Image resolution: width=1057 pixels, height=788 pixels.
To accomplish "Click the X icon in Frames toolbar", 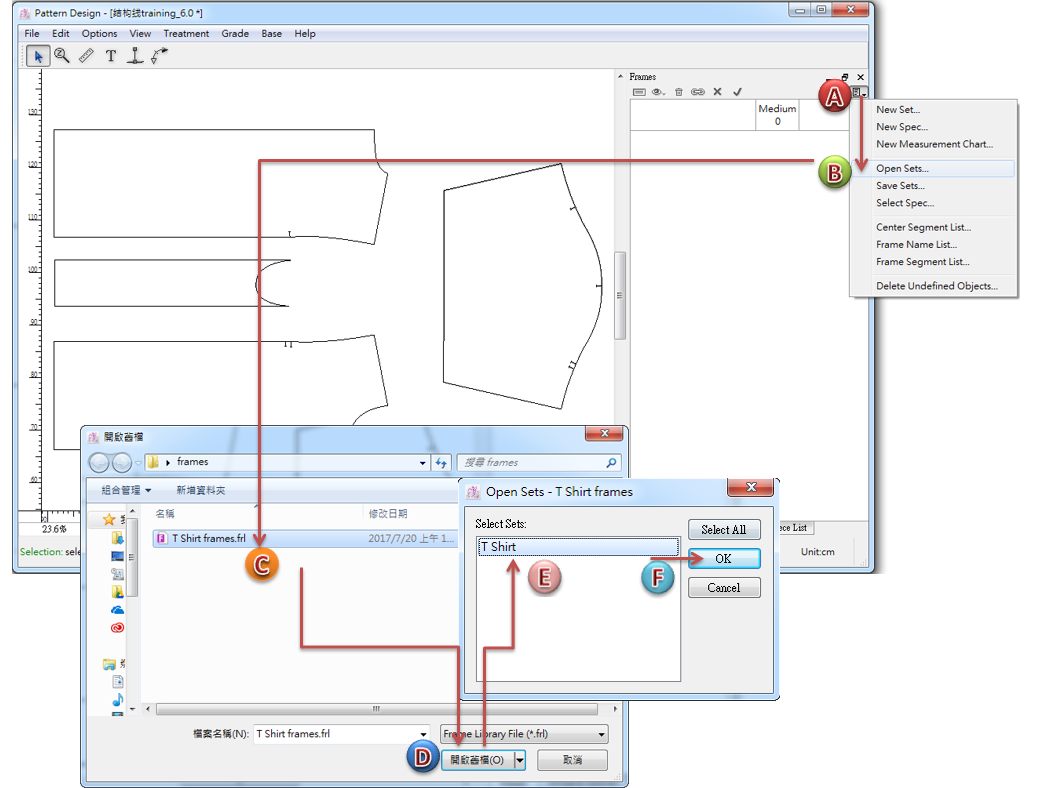I will click(x=717, y=92).
